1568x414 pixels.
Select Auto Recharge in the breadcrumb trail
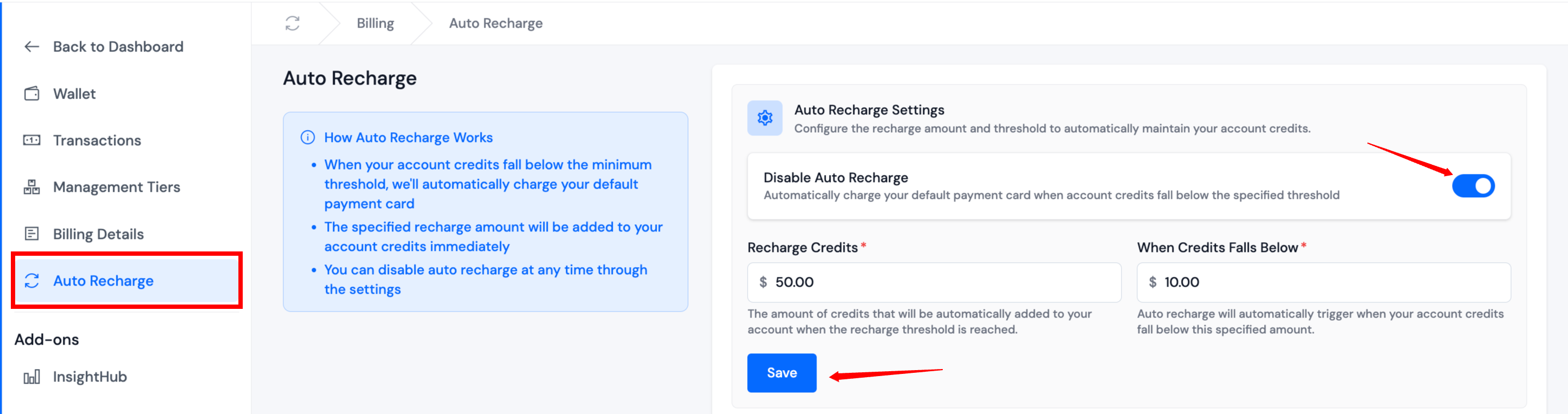point(495,23)
